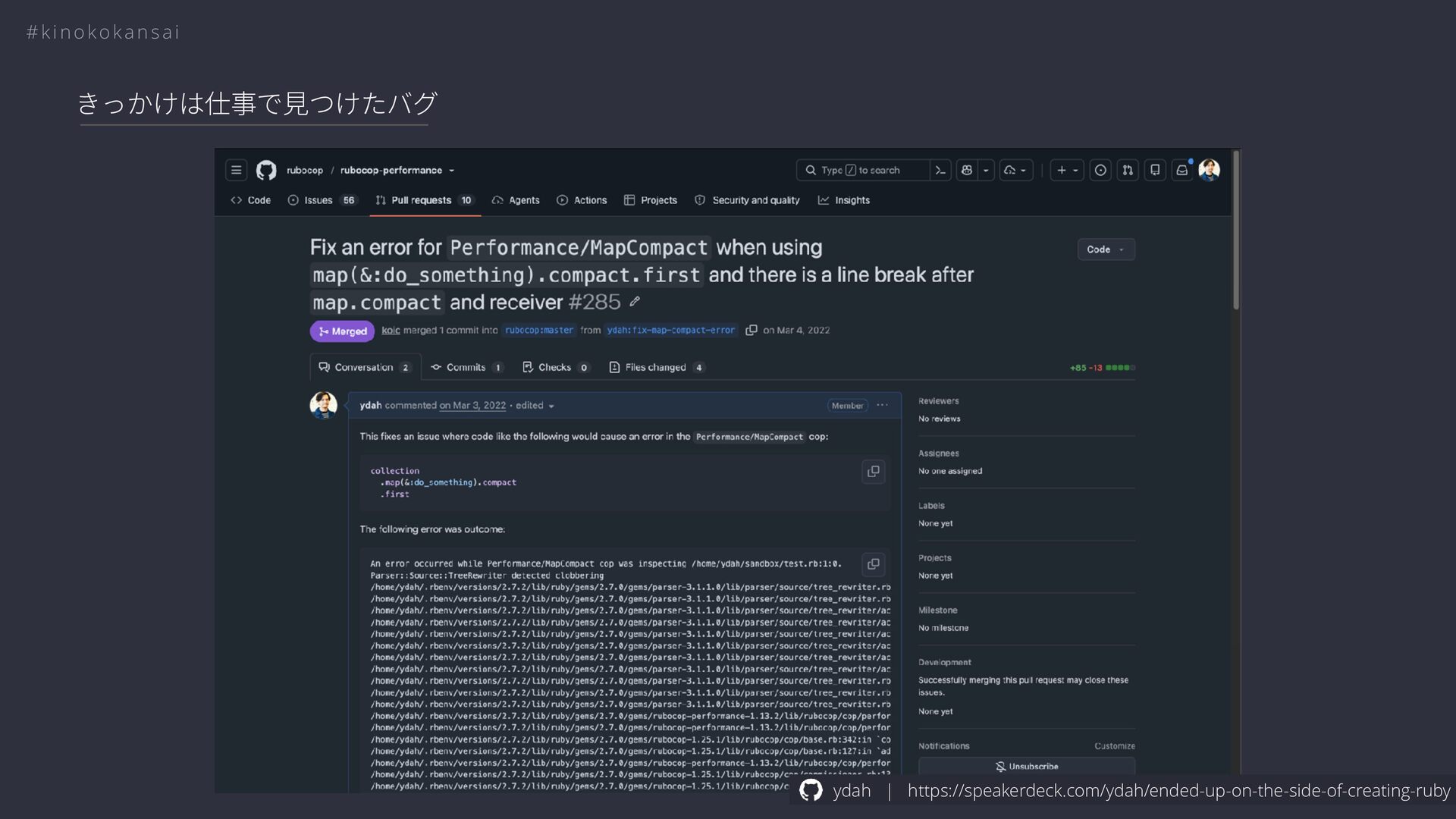Switch to the Code repository tab

(250, 200)
